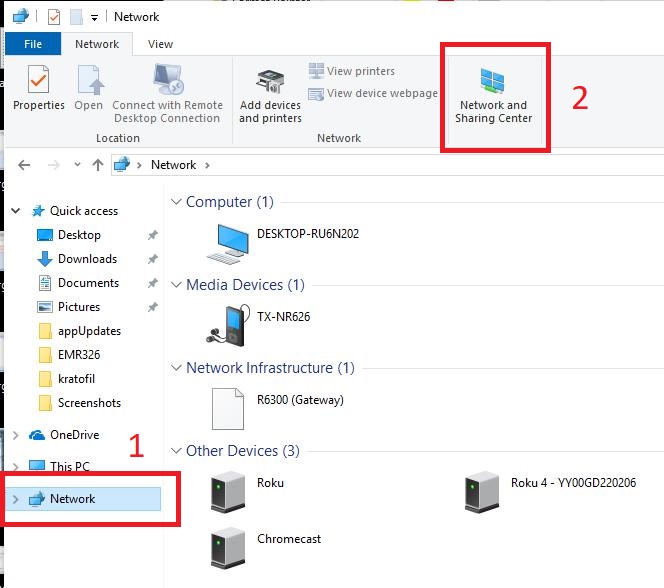Select This PC in navigation pane
The width and height of the screenshot is (664, 588).
pyautogui.click(x=70, y=467)
